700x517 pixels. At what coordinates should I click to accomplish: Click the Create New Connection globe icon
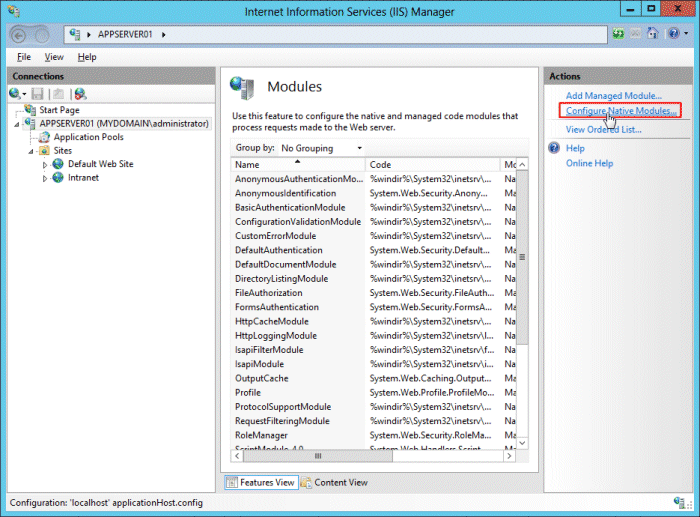click(15, 94)
